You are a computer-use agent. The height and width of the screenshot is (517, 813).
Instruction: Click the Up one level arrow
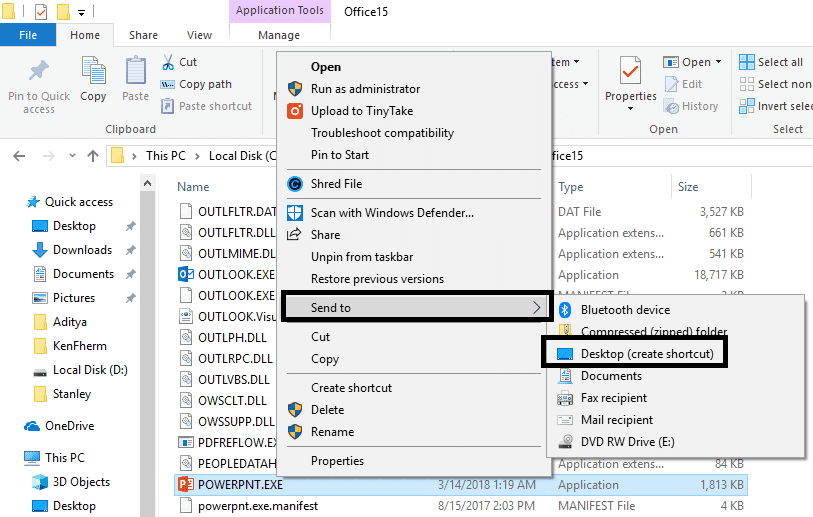[x=93, y=156]
